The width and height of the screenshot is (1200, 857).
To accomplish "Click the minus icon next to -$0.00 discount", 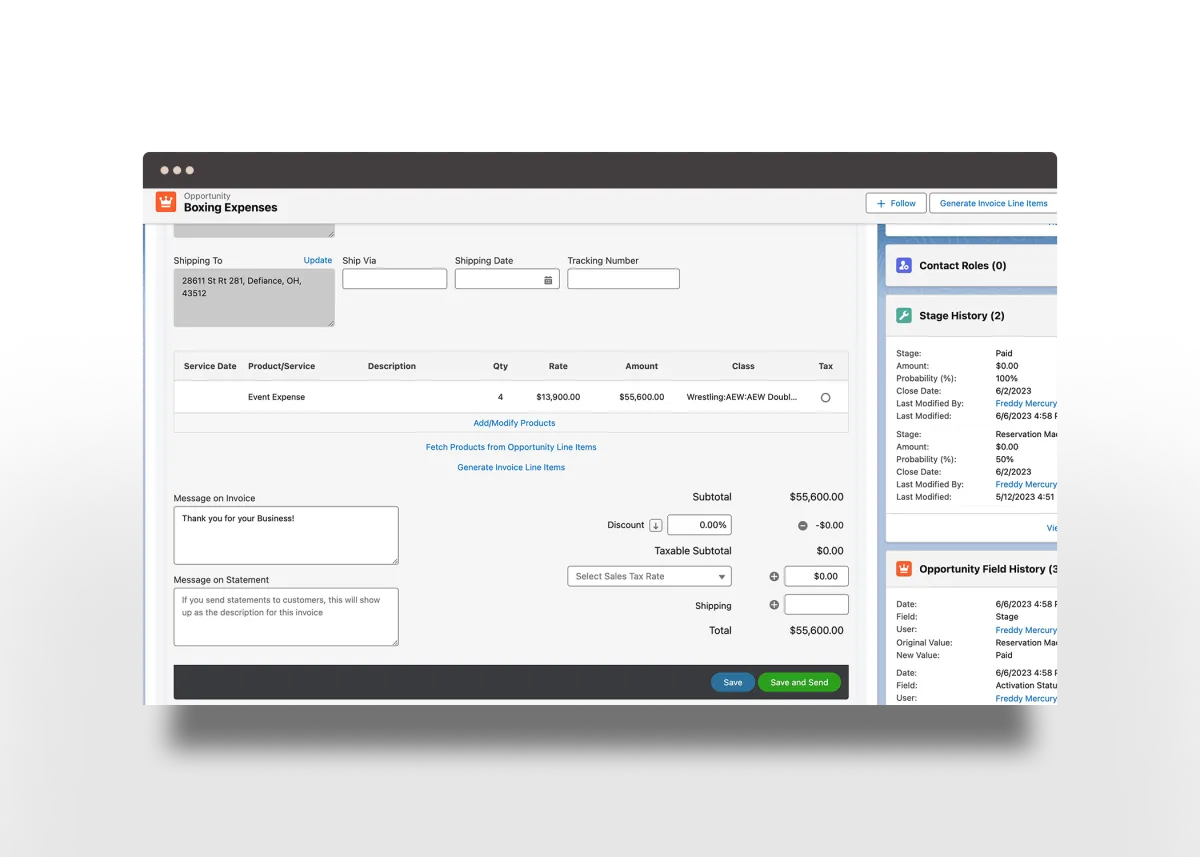I will pos(803,525).
